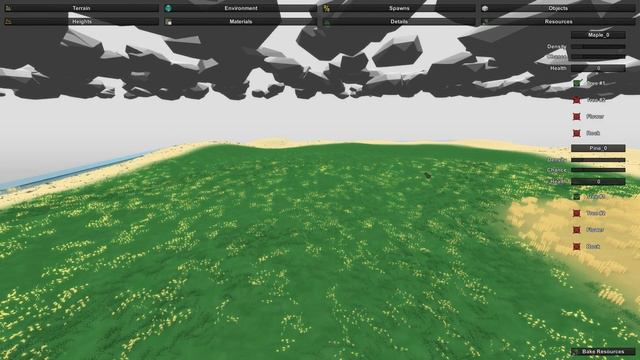Open the Objects tab
This screenshot has height=360, width=640.
coord(558,8)
